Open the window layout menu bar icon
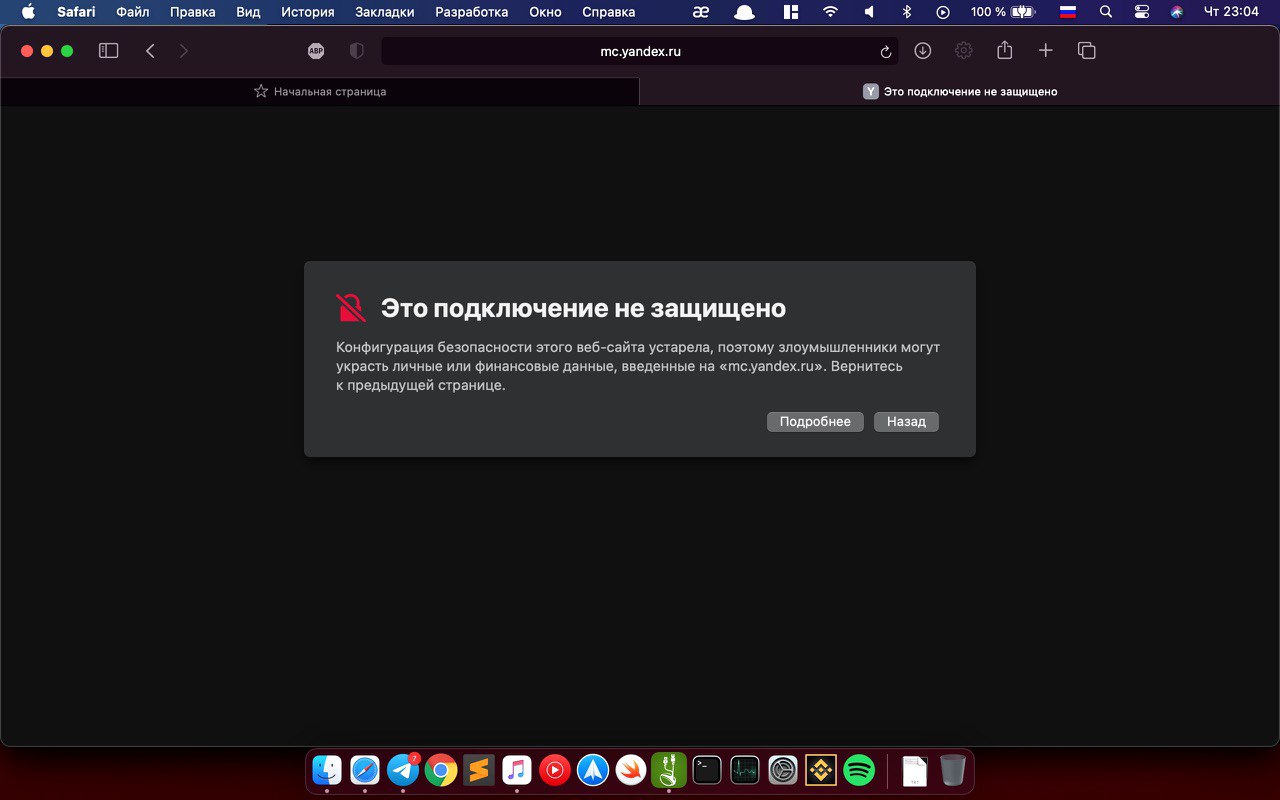 click(x=791, y=12)
